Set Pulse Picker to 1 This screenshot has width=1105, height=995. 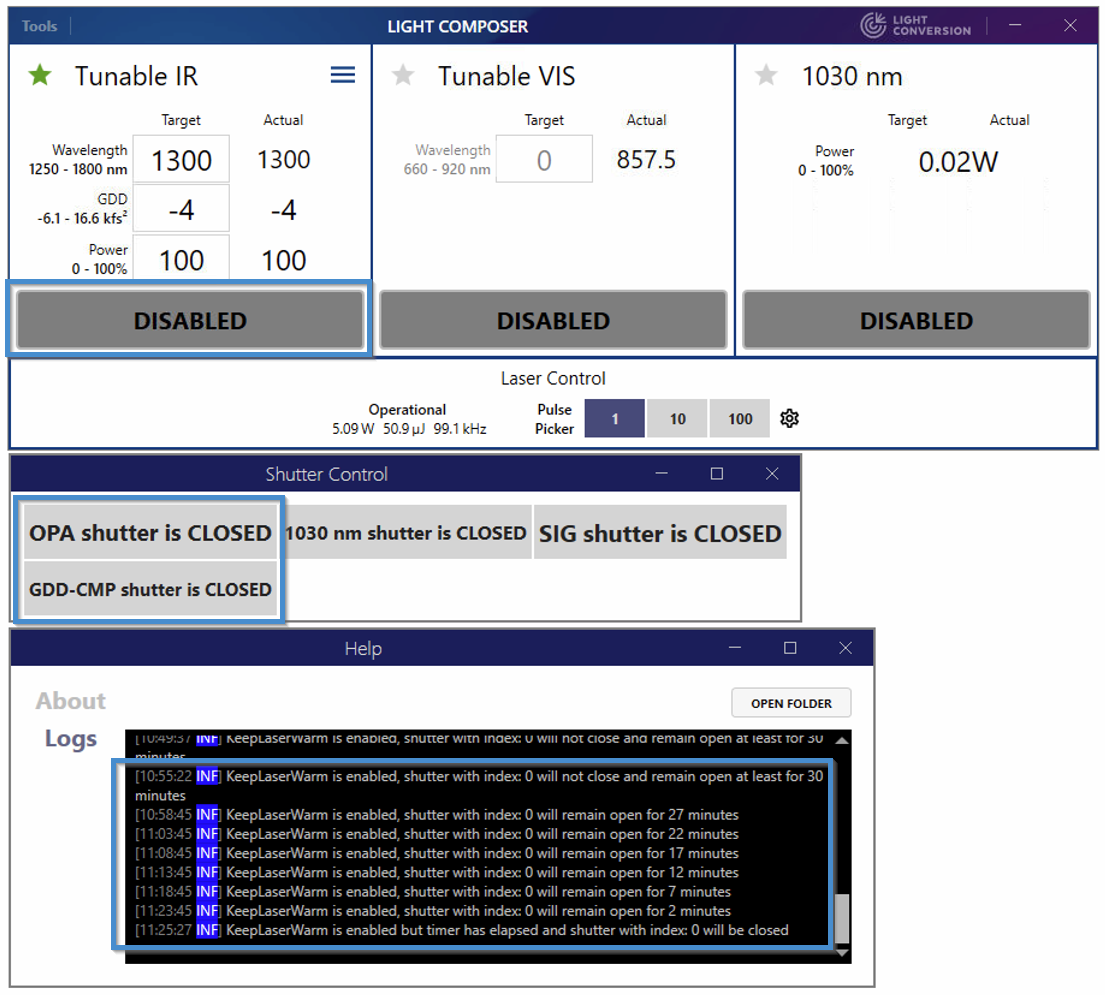615,419
